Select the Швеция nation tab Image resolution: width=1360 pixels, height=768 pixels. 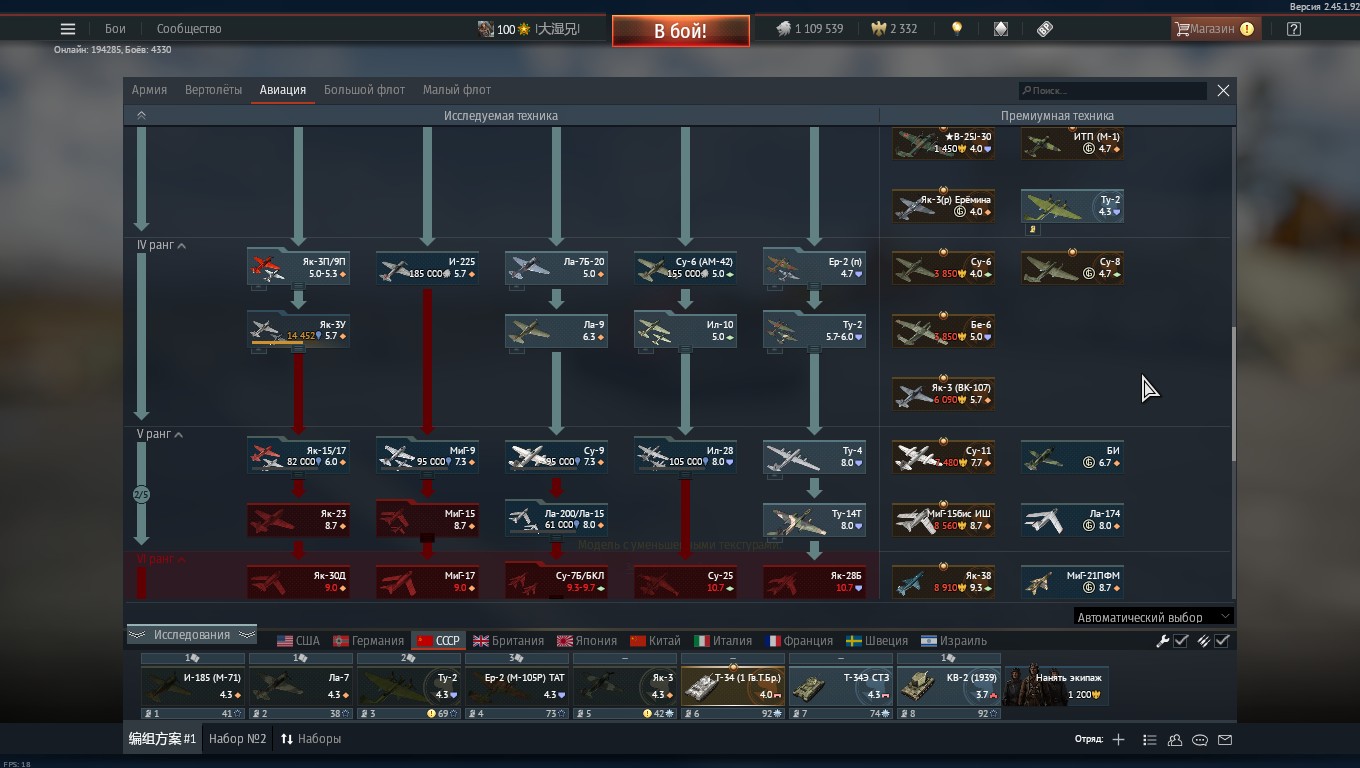[x=877, y=641]
